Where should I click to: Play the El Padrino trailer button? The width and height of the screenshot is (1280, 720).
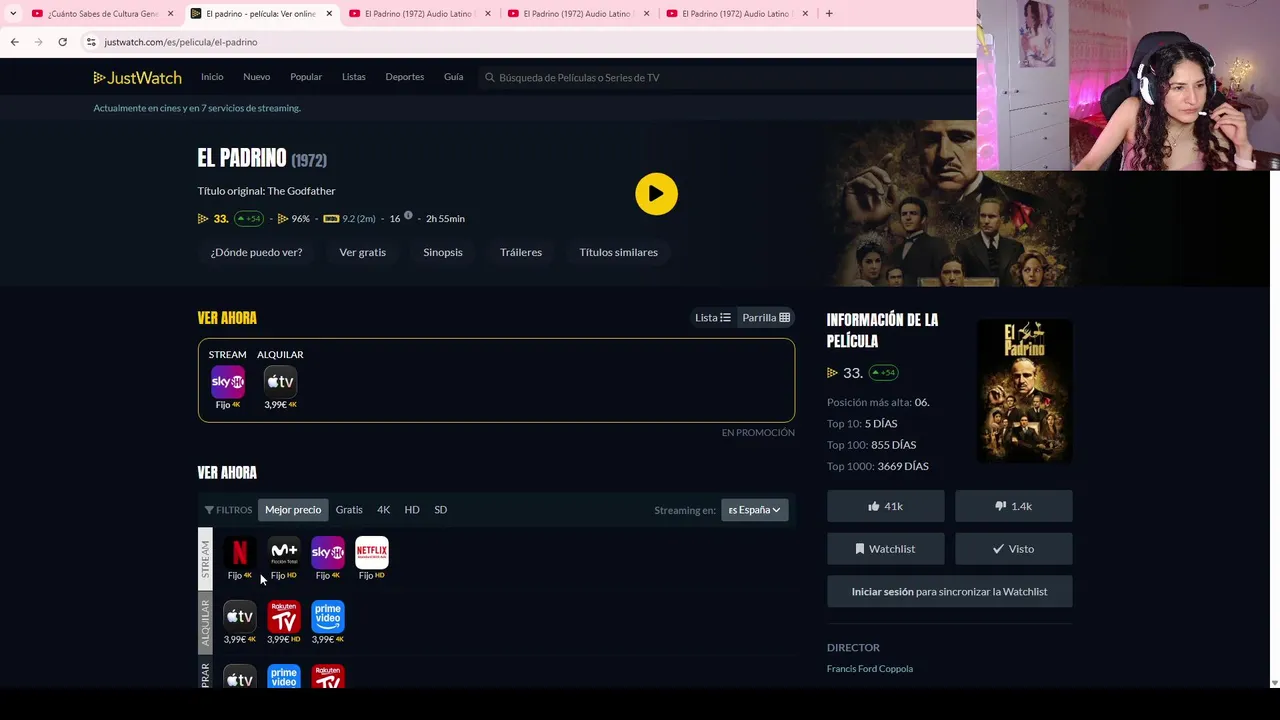(x=656, y=194)
